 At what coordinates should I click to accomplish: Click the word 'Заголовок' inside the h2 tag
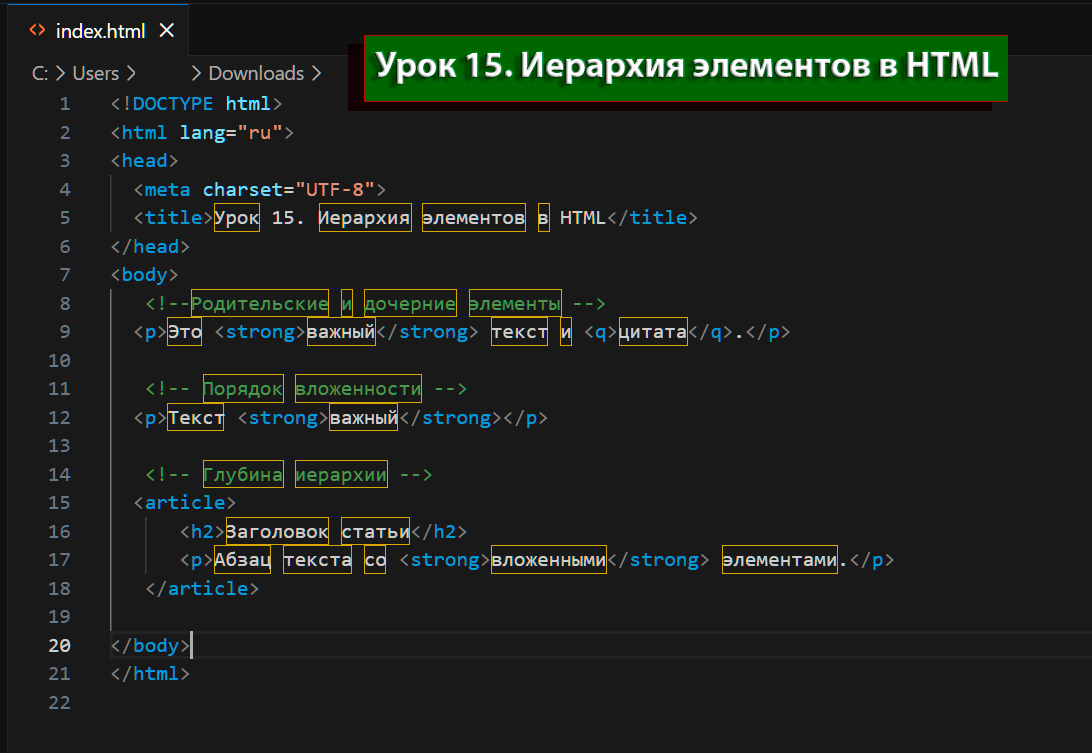(x=277, y=531)
